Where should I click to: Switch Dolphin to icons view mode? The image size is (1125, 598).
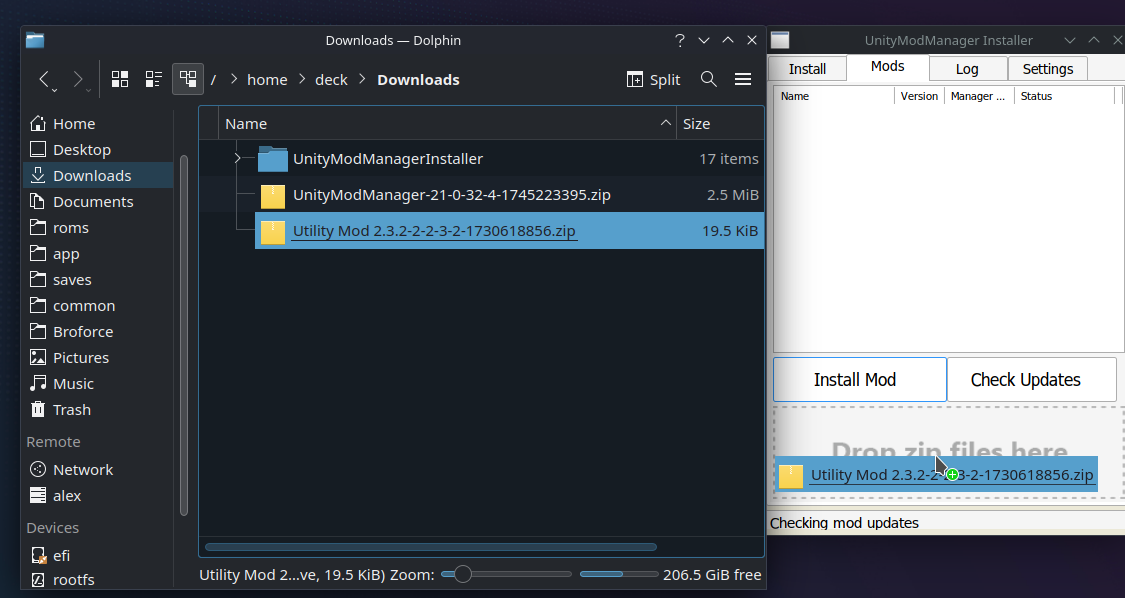[120, 79]
